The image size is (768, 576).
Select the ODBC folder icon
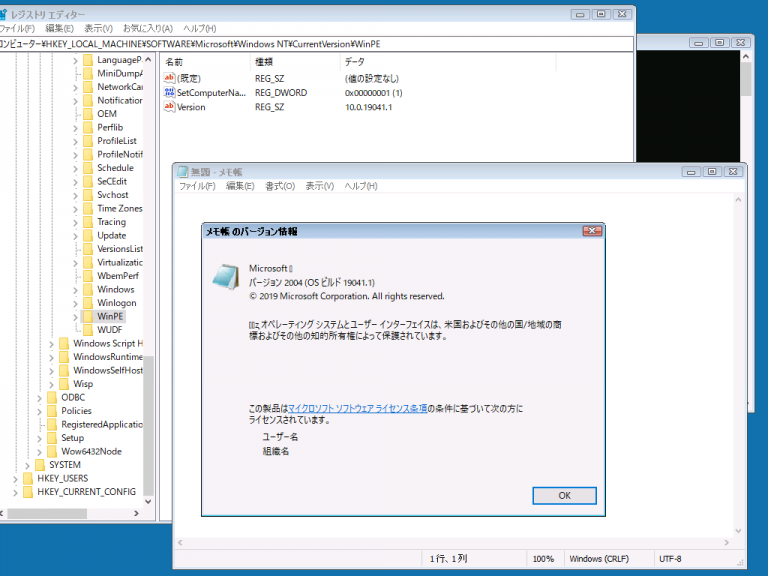pos(52,397)
